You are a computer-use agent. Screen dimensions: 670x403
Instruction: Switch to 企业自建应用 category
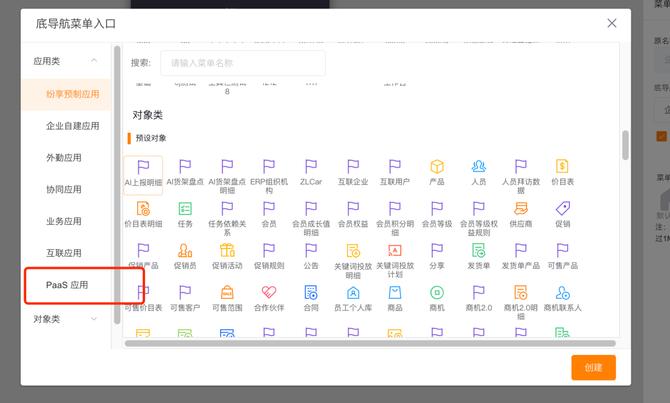(x=72, y=126)
